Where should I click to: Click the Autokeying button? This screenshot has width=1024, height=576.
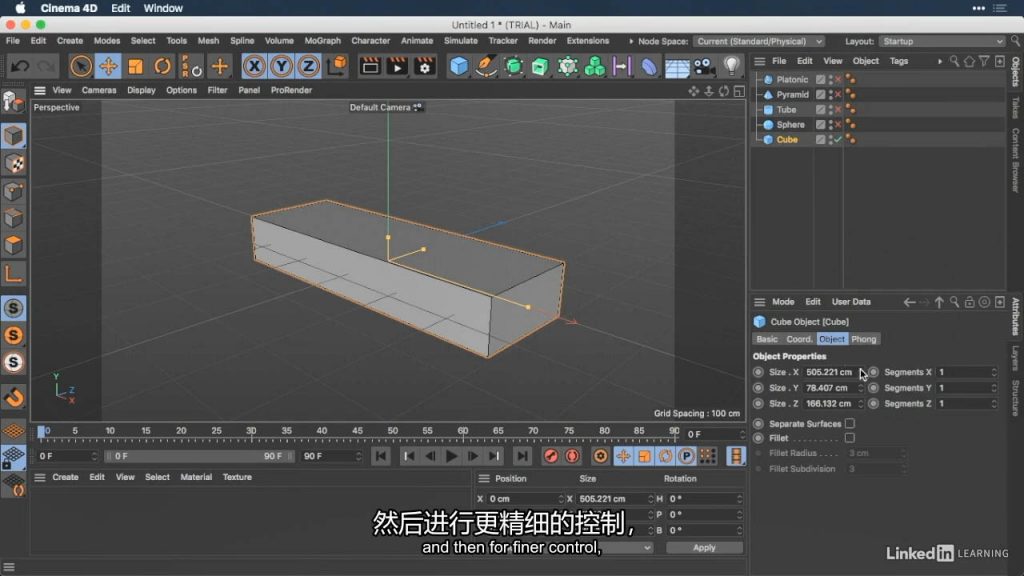(572, 456)
